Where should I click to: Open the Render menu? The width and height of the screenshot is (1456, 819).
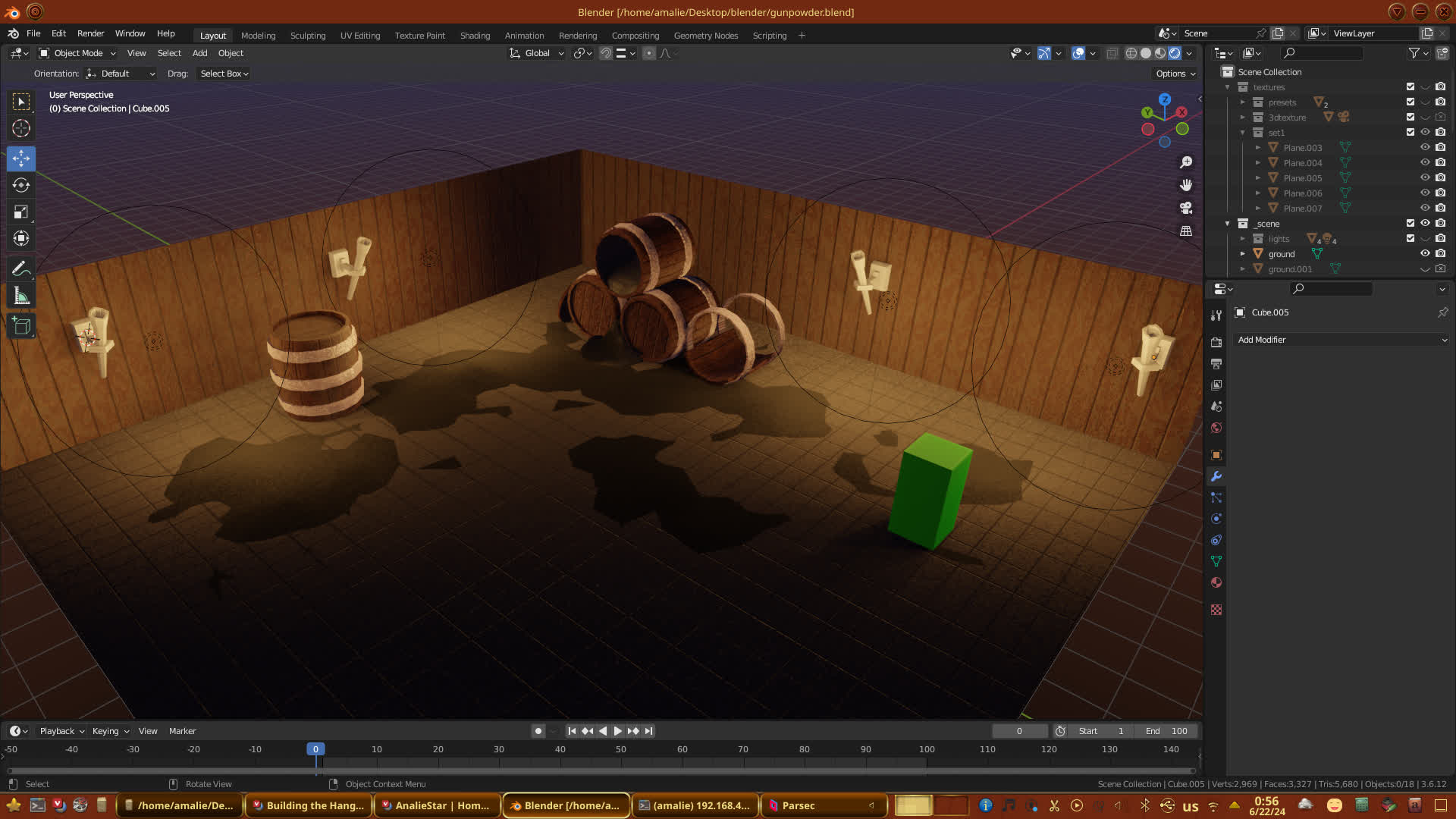pyautogui.click(x=90, y=33)
